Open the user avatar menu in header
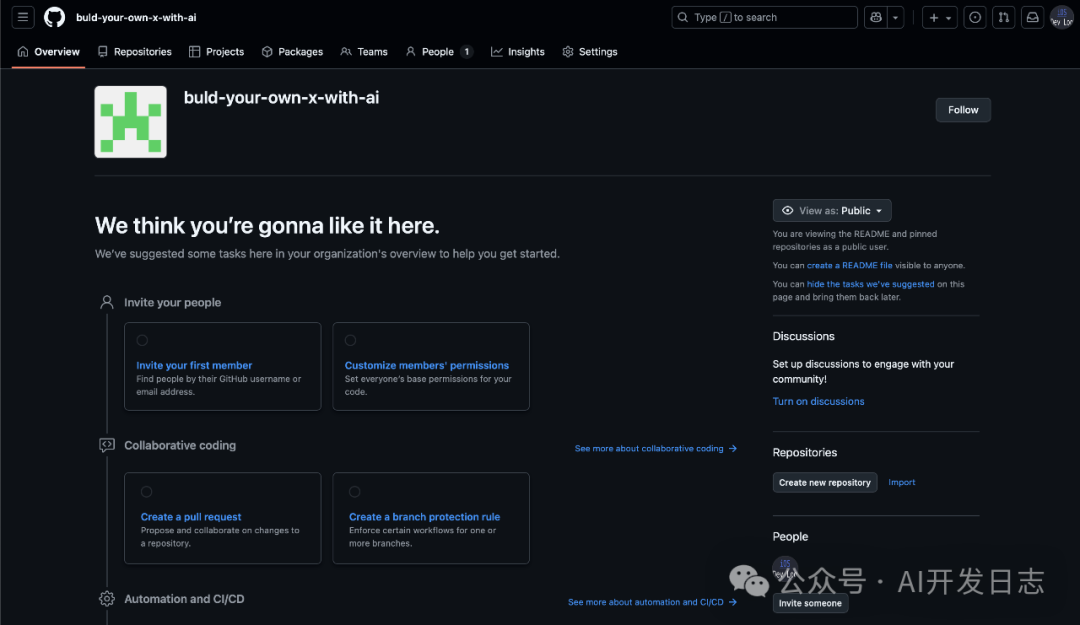This screenshot has height=625, width=1080. [x=1061, y=17]
